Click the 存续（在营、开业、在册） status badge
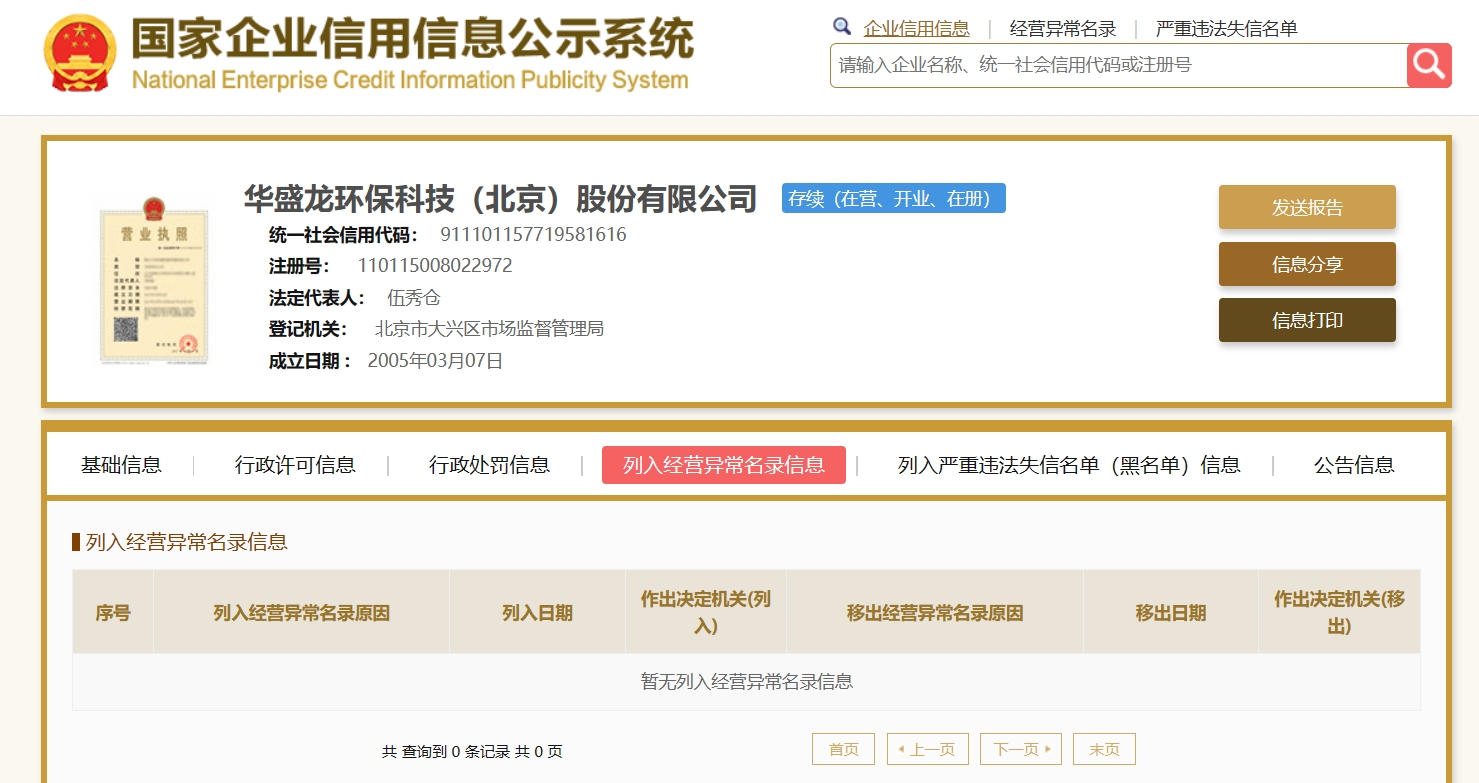The height and width of the screenshot is (783, 1479). tap(893, 198)
